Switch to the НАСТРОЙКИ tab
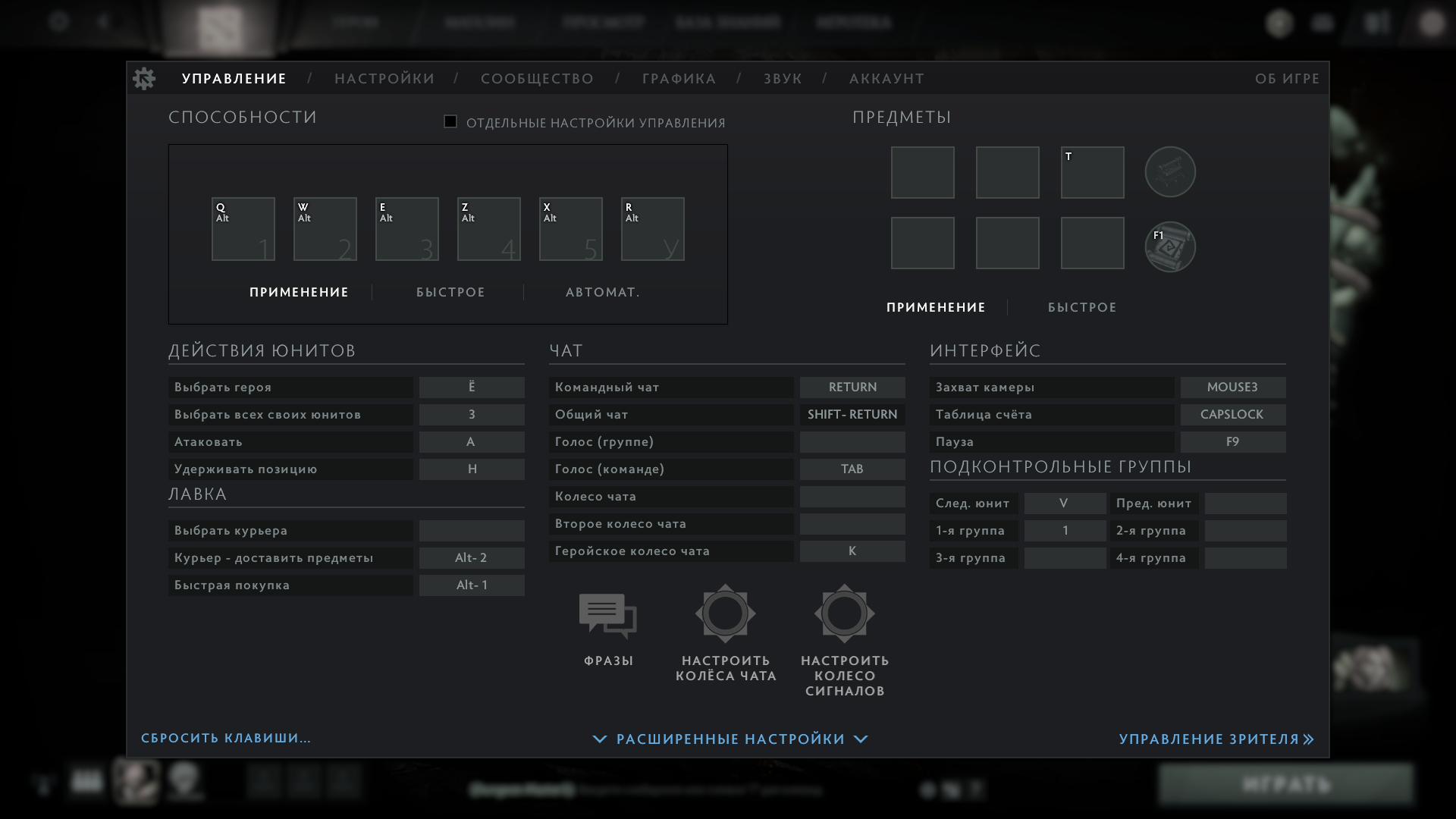Image resolution: width=1456 pixels, height=819 pixels. pyautogui.click(x=384, y=79)
